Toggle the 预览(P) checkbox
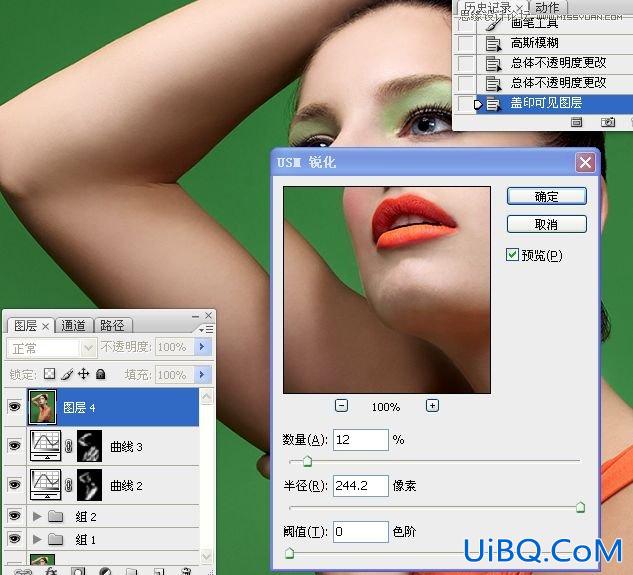 [512, 255]
